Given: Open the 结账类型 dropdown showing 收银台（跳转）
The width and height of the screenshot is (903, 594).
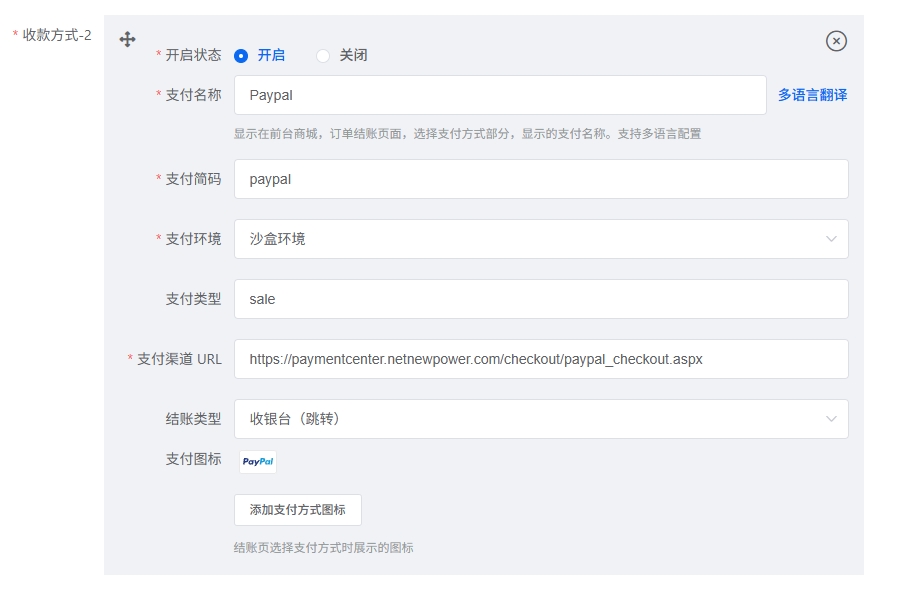Looking at the screenshot, I should coord(541,419).
